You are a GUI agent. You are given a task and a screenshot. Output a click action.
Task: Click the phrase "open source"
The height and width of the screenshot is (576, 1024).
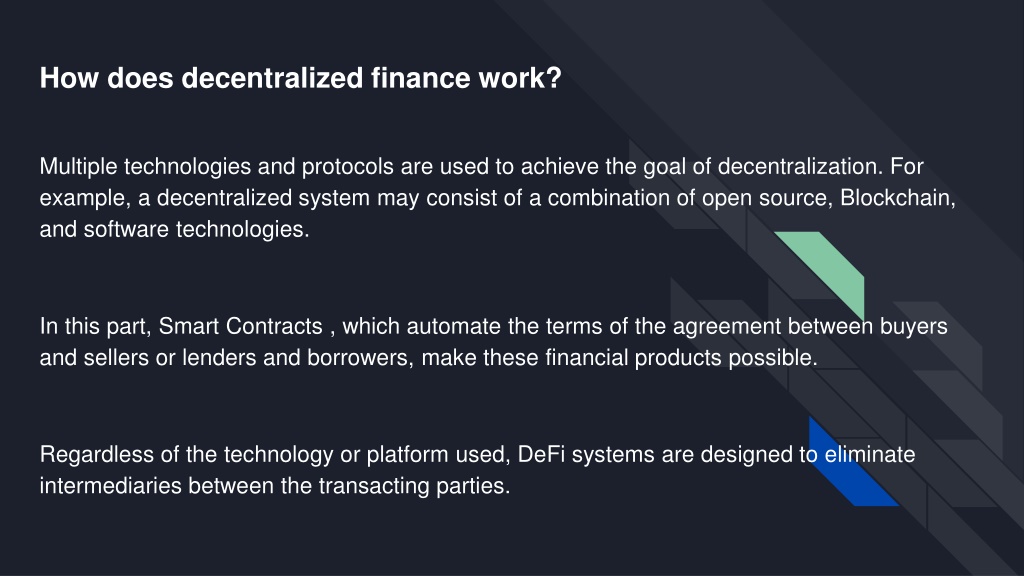(767, 197)
